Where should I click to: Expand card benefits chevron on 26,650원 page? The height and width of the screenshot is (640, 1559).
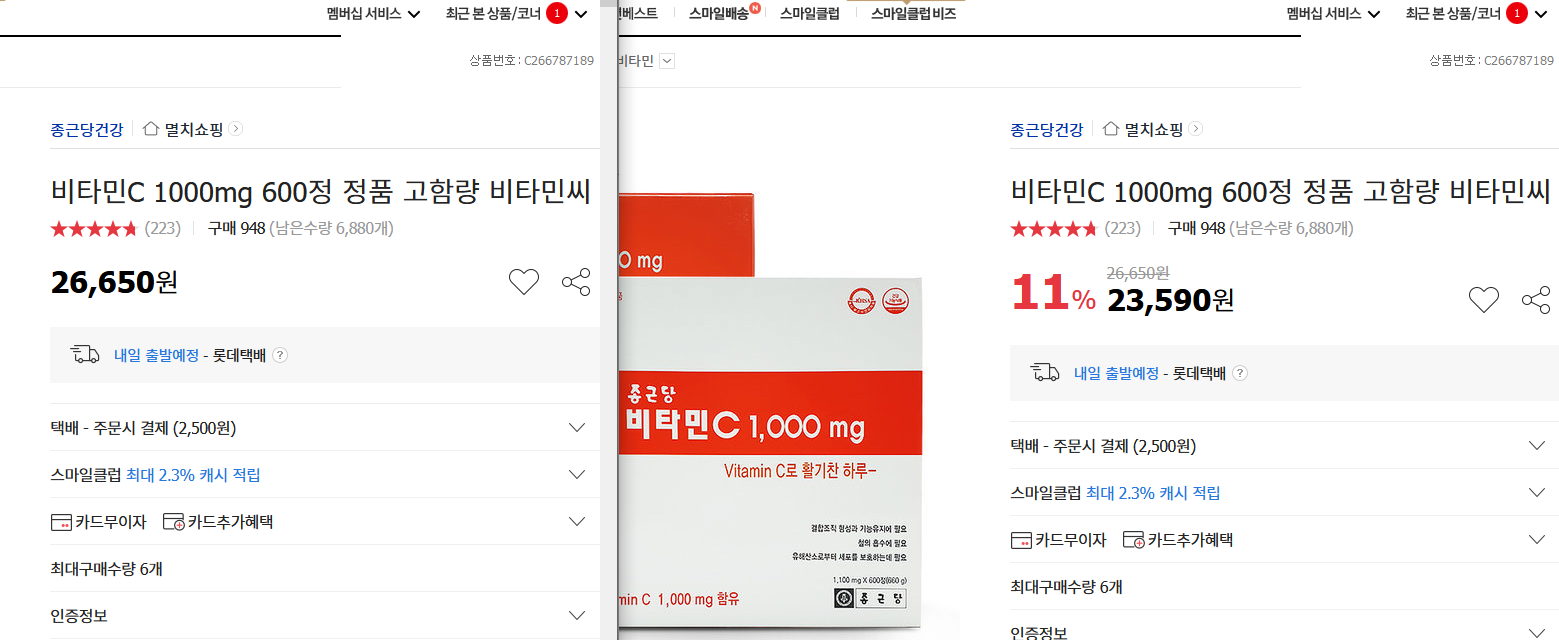[x=577, y=521]
